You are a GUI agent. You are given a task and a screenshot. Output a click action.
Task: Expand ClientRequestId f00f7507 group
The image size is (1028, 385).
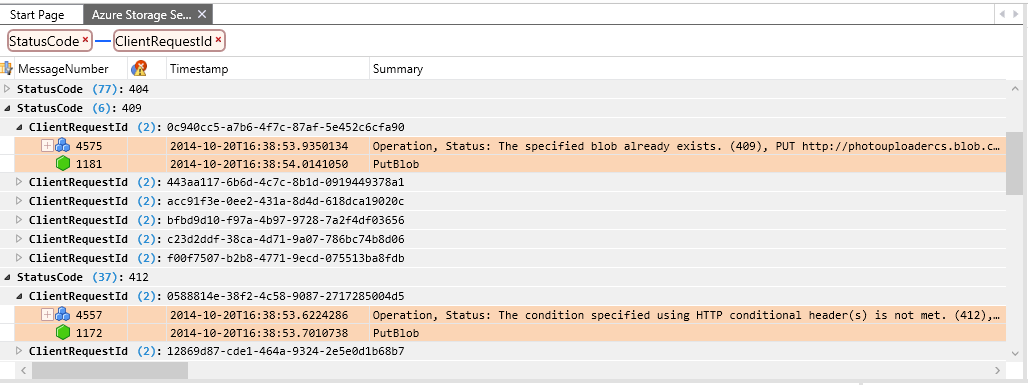click(19, 258)
